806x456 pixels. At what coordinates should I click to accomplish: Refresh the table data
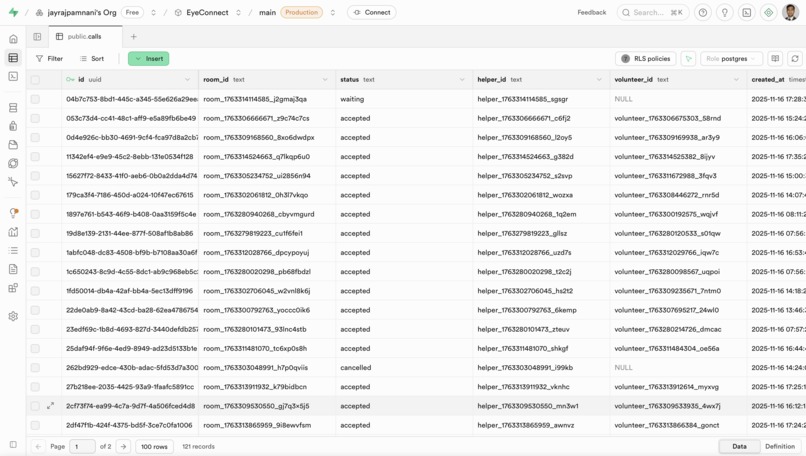pos(795,59)
